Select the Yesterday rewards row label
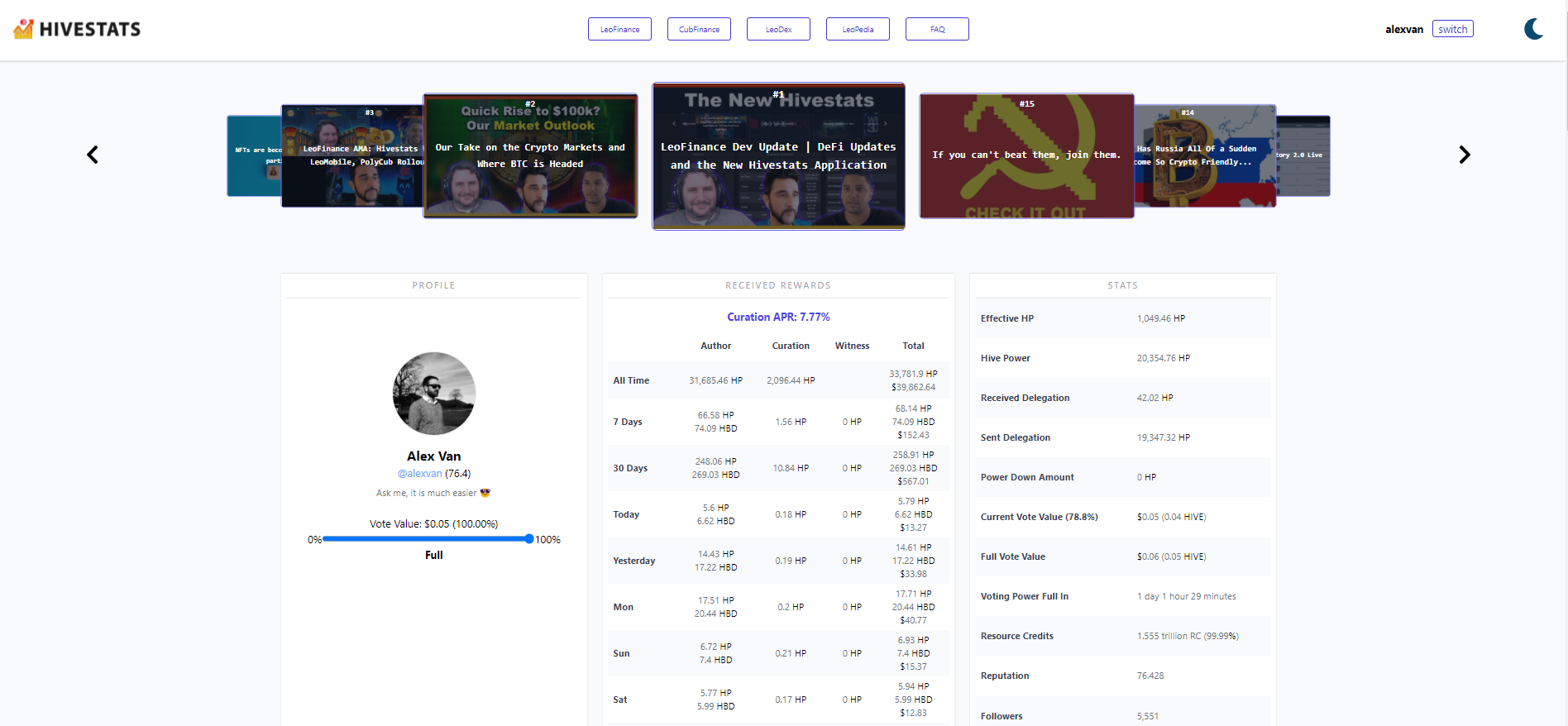 pyautogui.click(x=634, y=561)
